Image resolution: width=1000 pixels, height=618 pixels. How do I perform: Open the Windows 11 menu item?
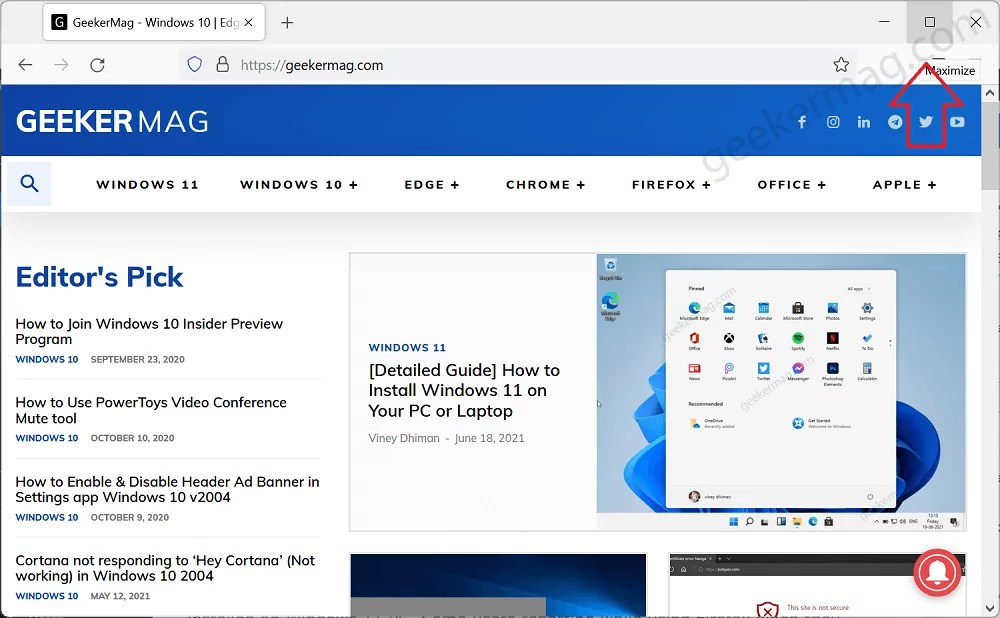click(147, 184)
